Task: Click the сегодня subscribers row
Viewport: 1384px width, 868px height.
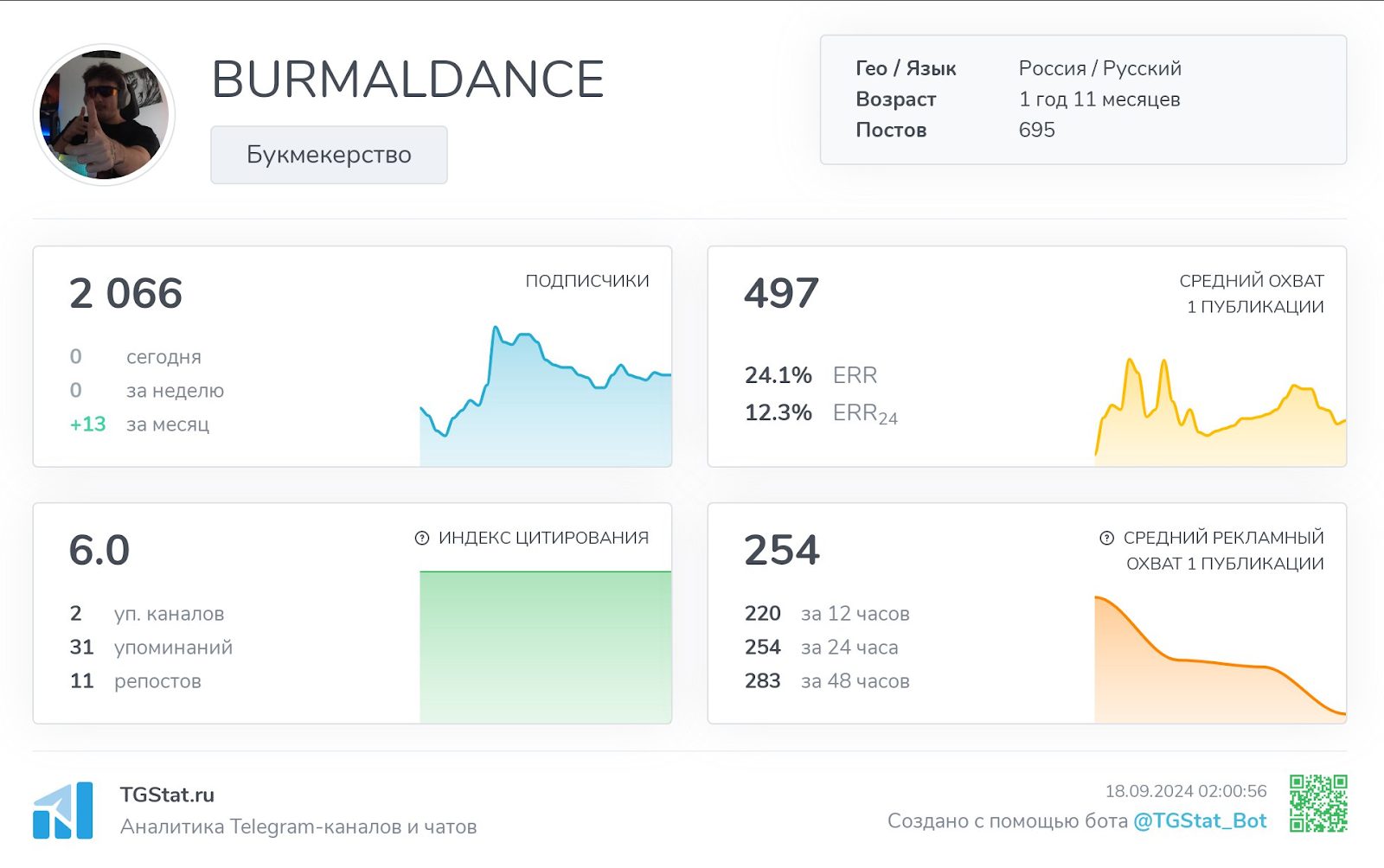Action: [x=136, y=357]
